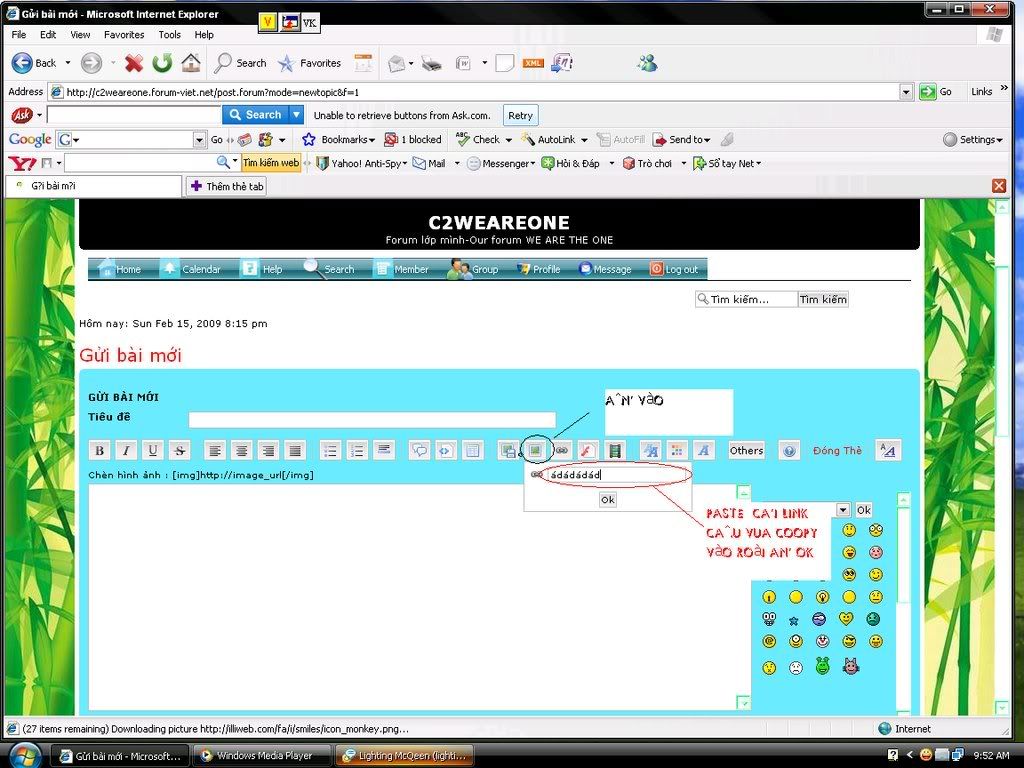1024x768 pixels.
Task: Click the Others button in editor toolbar
Action: click(746, 451)
